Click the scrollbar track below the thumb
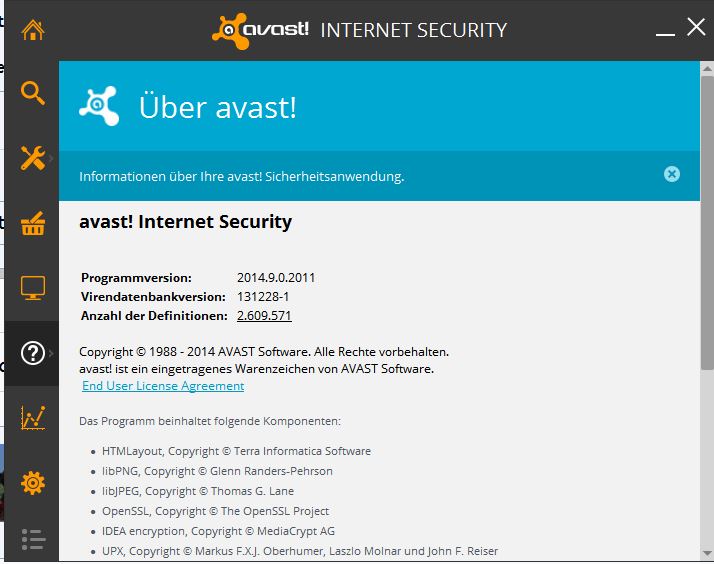714x564 pixels. (707, 460)
